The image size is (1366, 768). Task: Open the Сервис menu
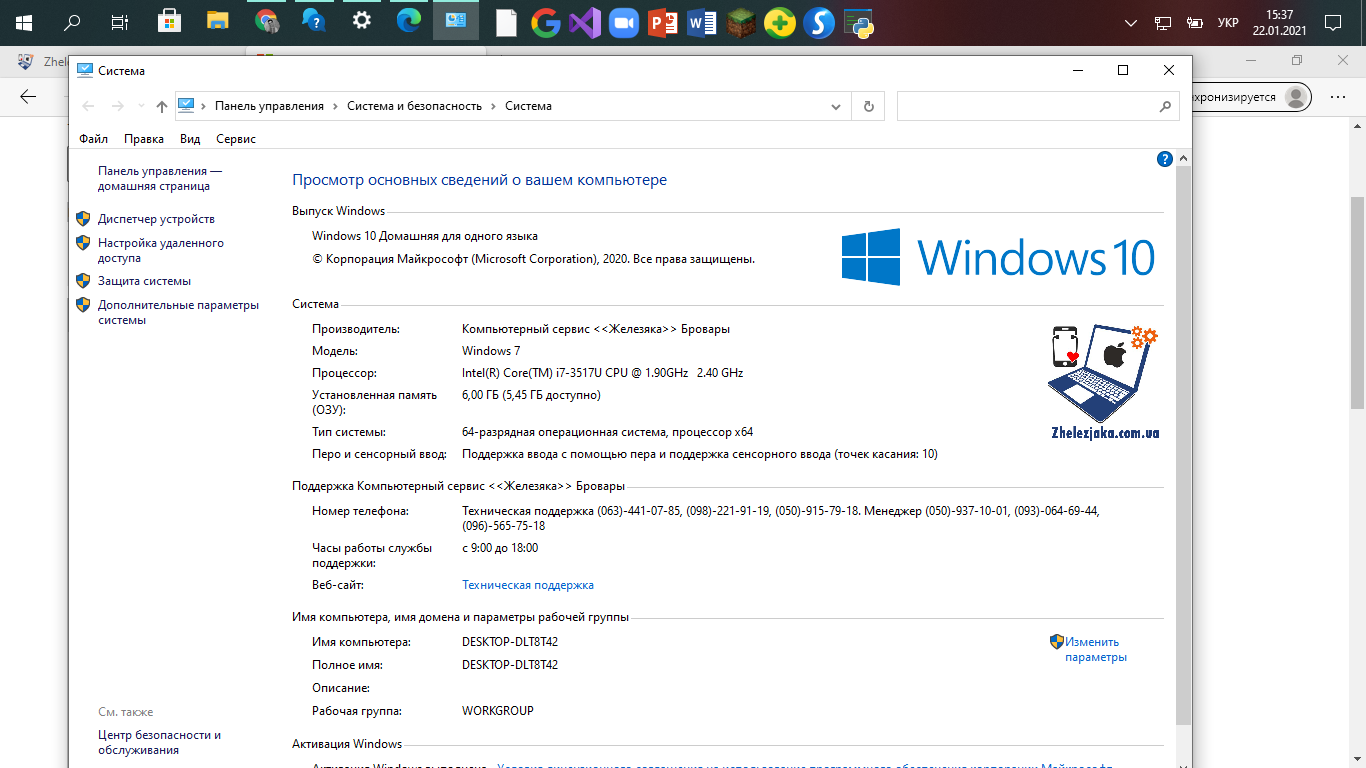click(x=236, y=139)
